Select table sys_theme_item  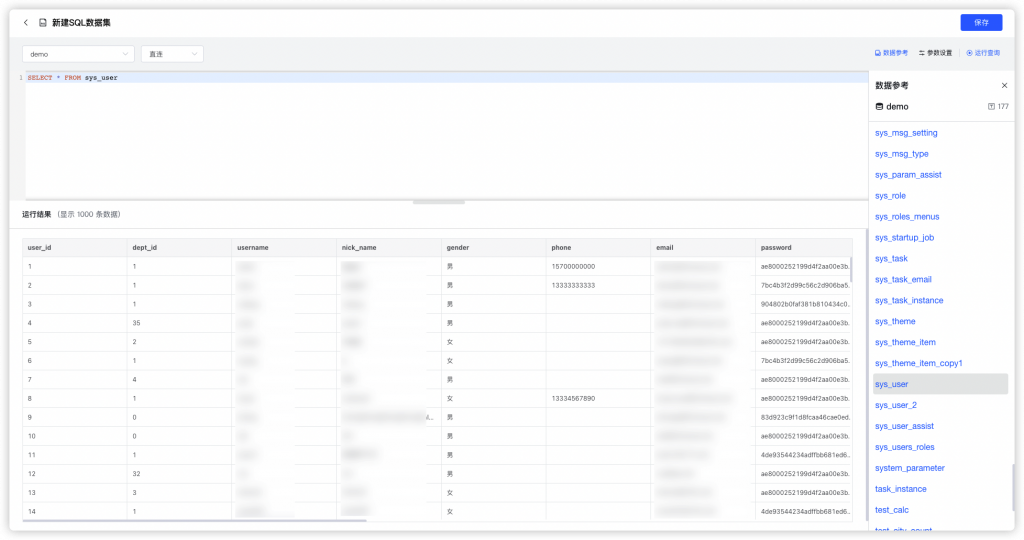(x=904, y=341)
